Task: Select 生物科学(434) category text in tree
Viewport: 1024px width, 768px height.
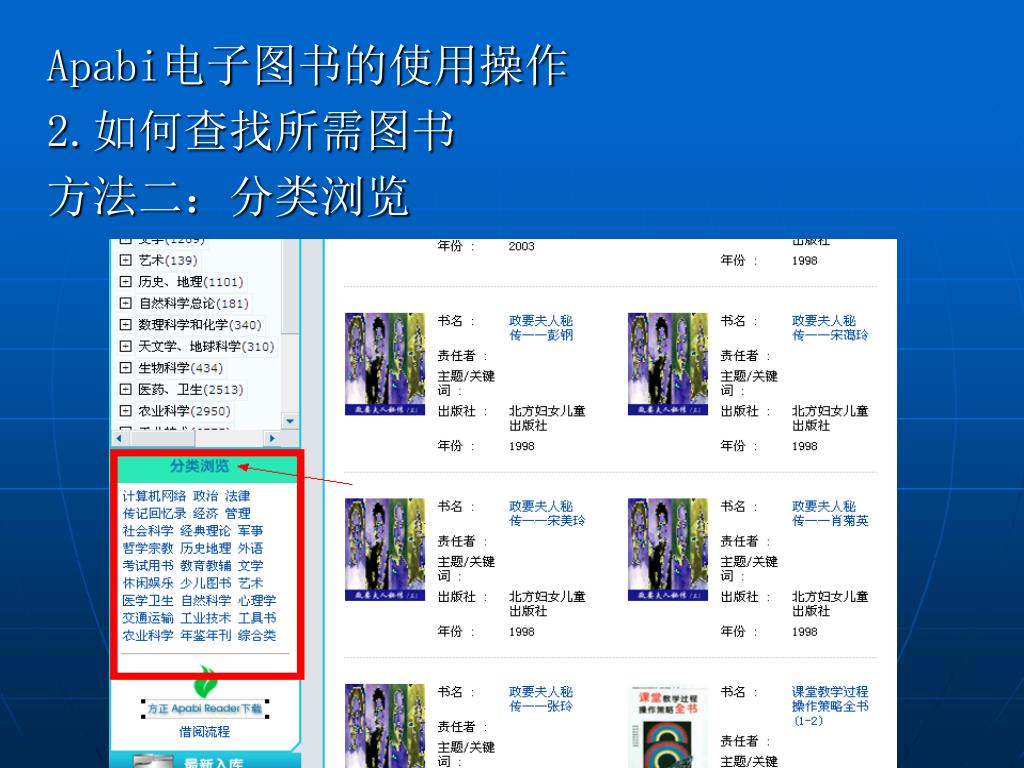Action: [x=181, y=368]
